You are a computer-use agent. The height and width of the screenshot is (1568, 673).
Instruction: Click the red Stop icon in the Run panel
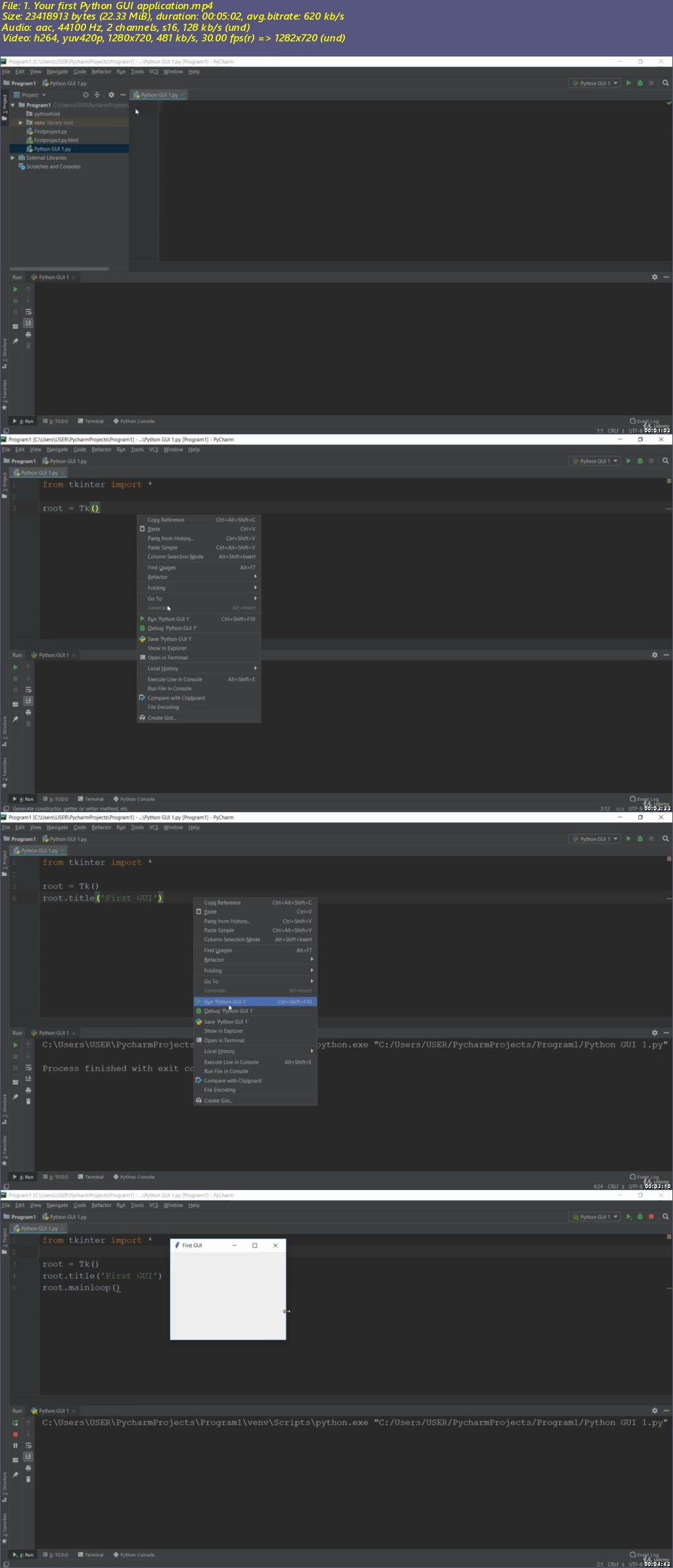[x=15, y=1434]
